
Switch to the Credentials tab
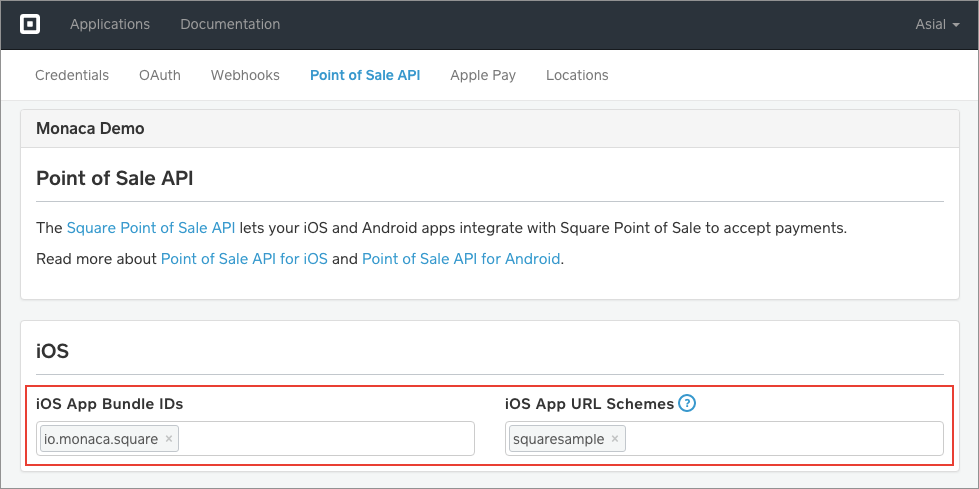[x=72, y=75]
